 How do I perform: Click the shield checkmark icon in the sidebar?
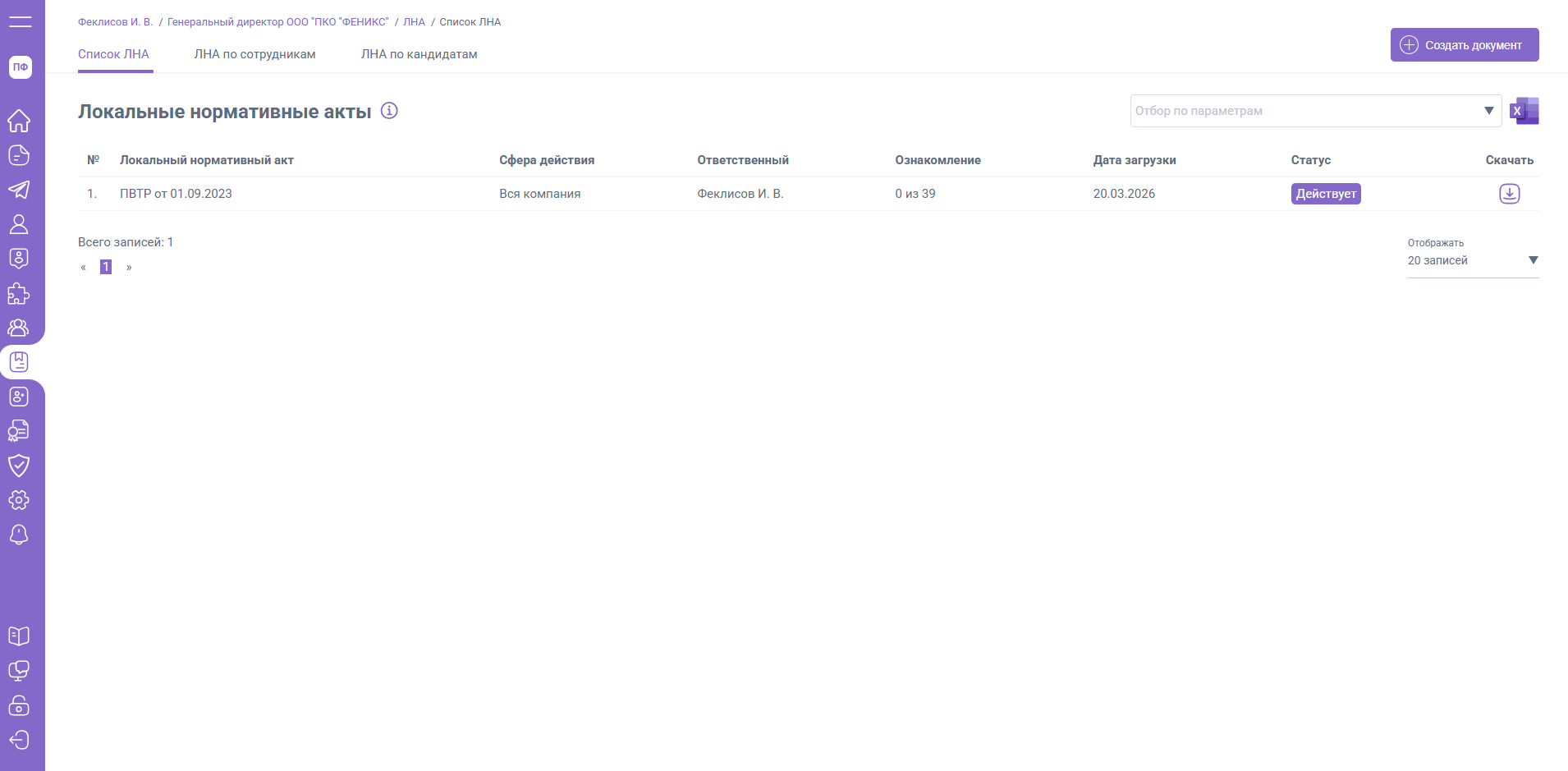pos(19,466)
